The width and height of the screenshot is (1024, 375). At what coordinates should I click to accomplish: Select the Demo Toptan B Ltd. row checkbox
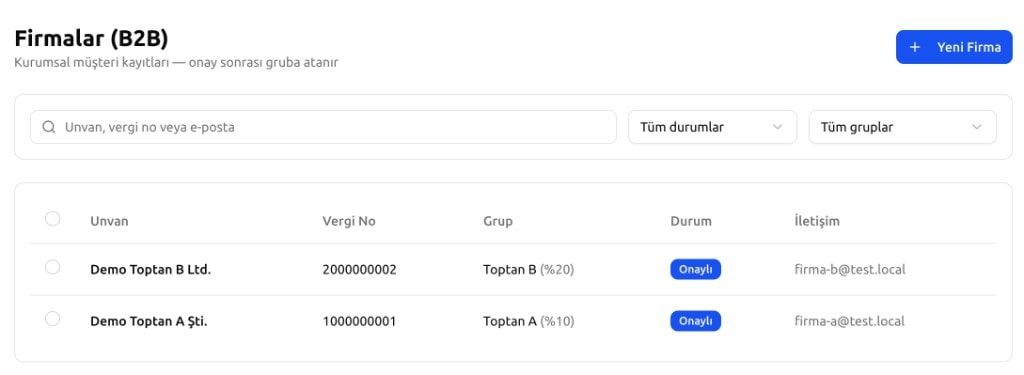52,267
